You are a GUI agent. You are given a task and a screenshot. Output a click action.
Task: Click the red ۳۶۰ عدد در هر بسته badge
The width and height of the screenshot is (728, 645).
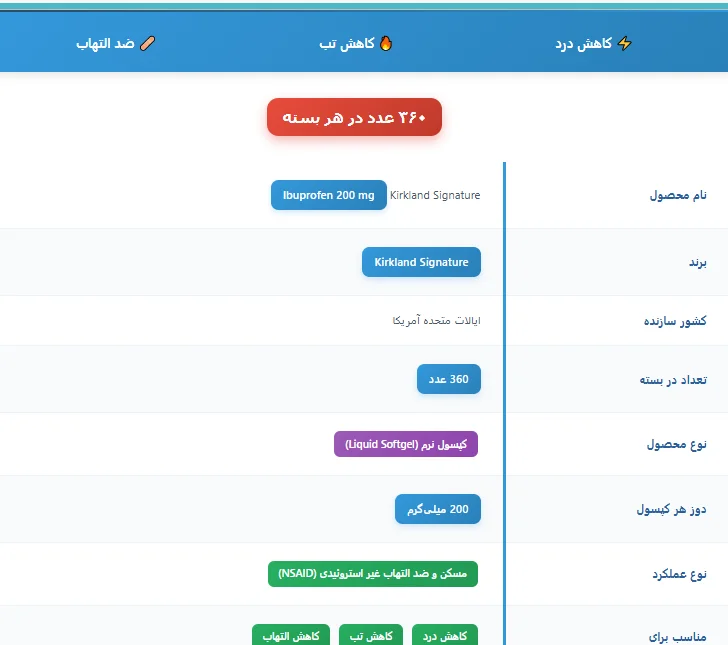point(354,117)
